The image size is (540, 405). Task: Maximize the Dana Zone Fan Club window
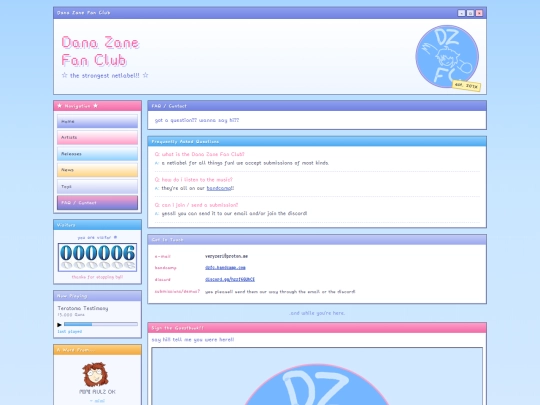tap(470, 13)
